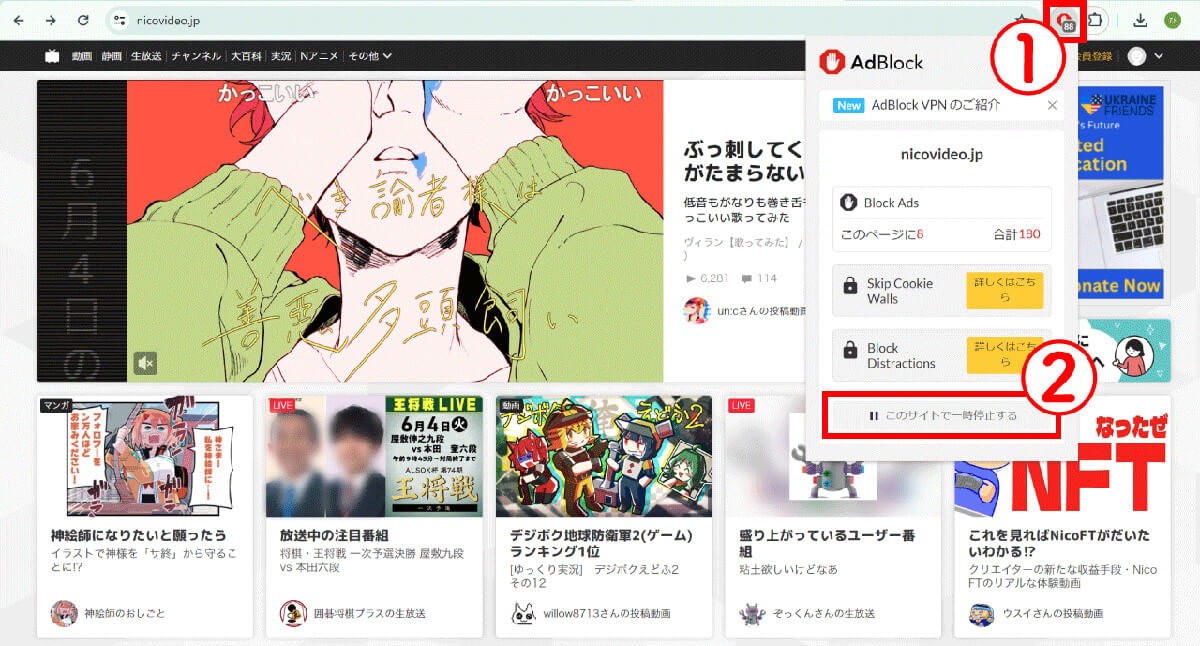Expand the user account avatar dropdown
The image size is (1200, 646).
coord(1145,56)
